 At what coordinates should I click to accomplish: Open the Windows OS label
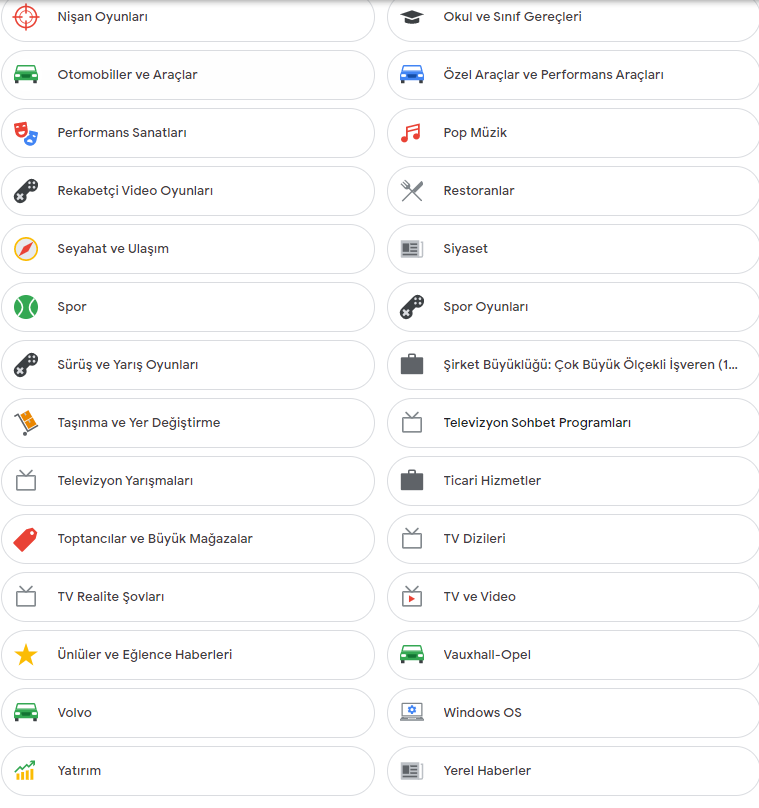[482, 713]
